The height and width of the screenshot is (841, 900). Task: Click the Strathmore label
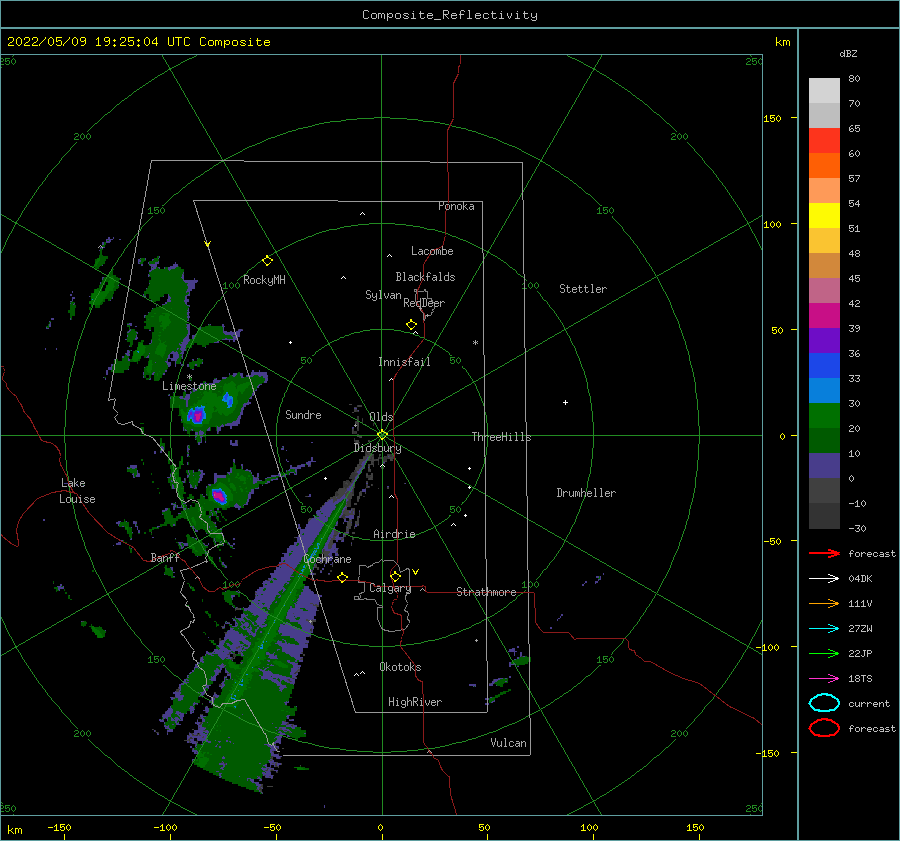click(486, 592)
